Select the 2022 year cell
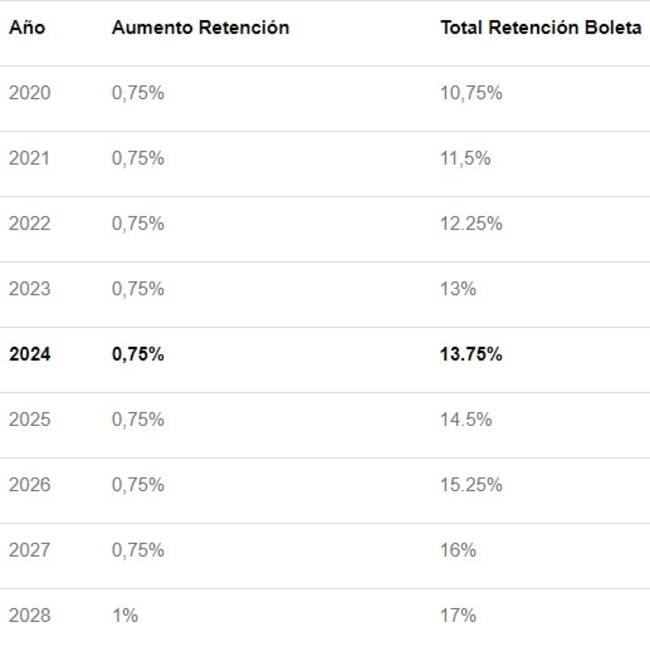The height and width of the screenshot is (647, 650). [29, 224]
